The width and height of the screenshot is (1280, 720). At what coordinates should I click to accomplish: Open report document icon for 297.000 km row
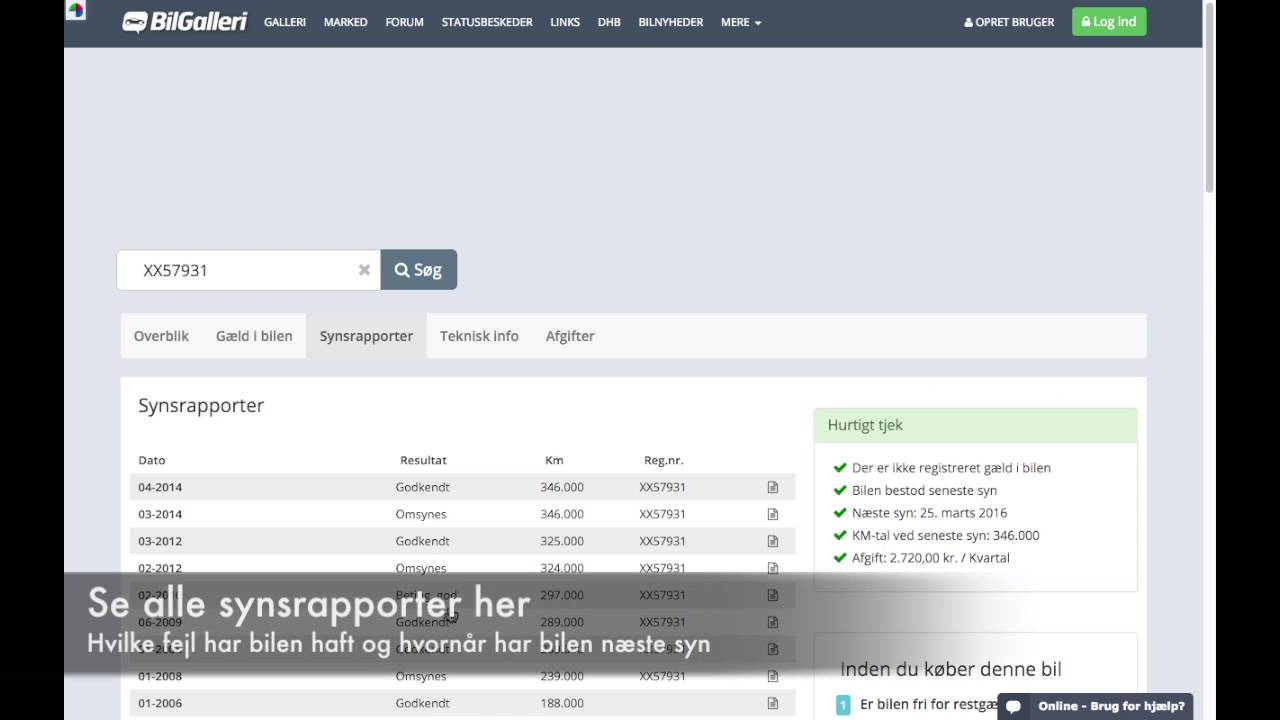tap(773, 595)
